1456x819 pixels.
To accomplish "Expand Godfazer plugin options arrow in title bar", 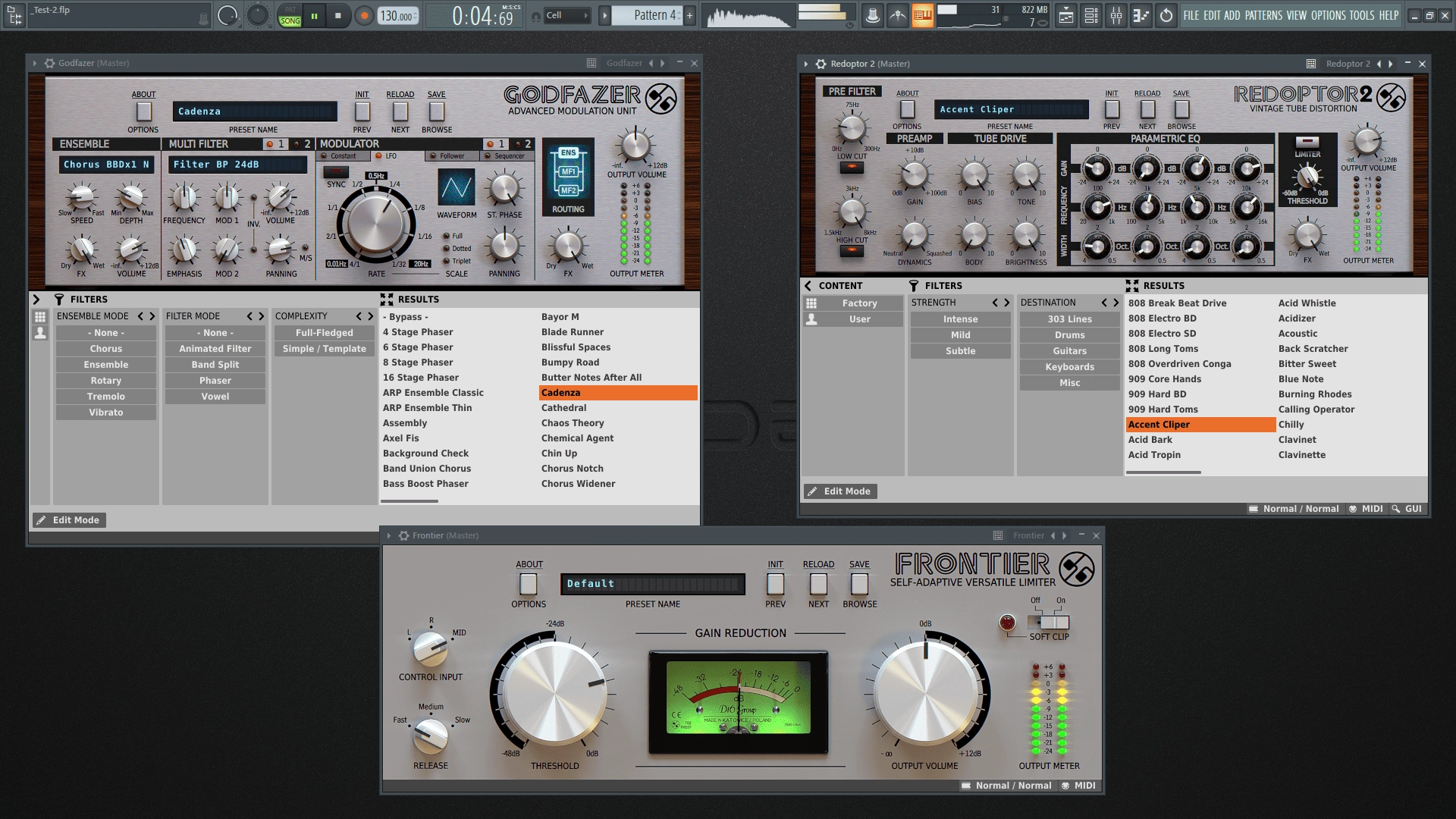I will point(35,63).
